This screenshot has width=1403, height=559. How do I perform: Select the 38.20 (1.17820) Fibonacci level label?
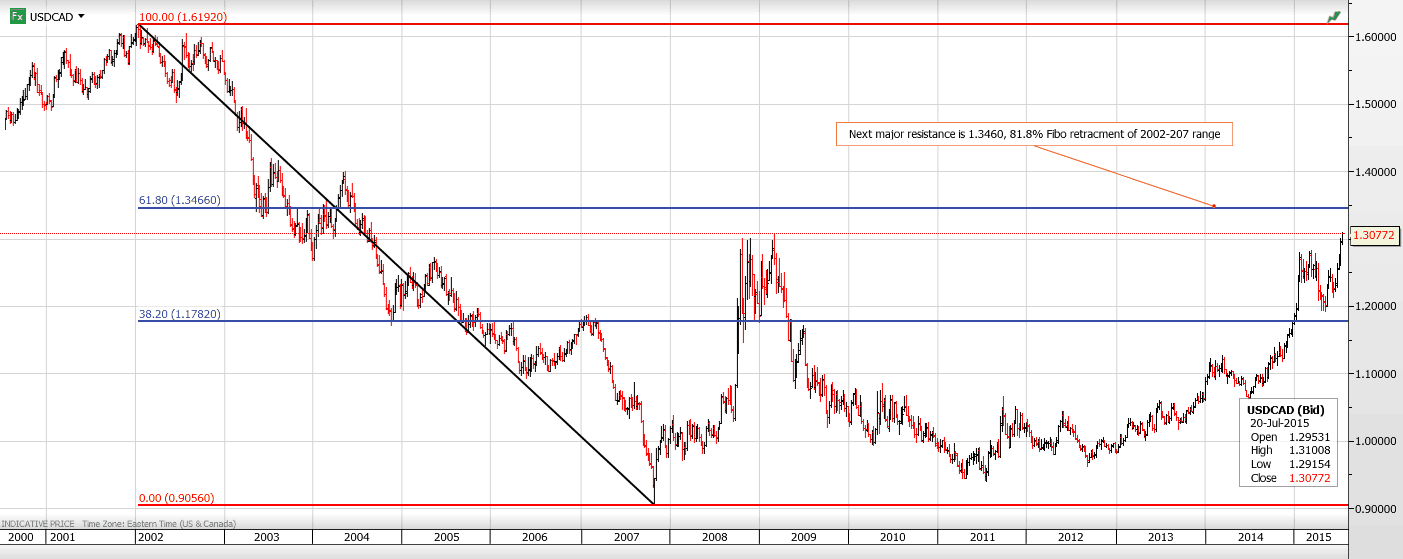(179, 314)
